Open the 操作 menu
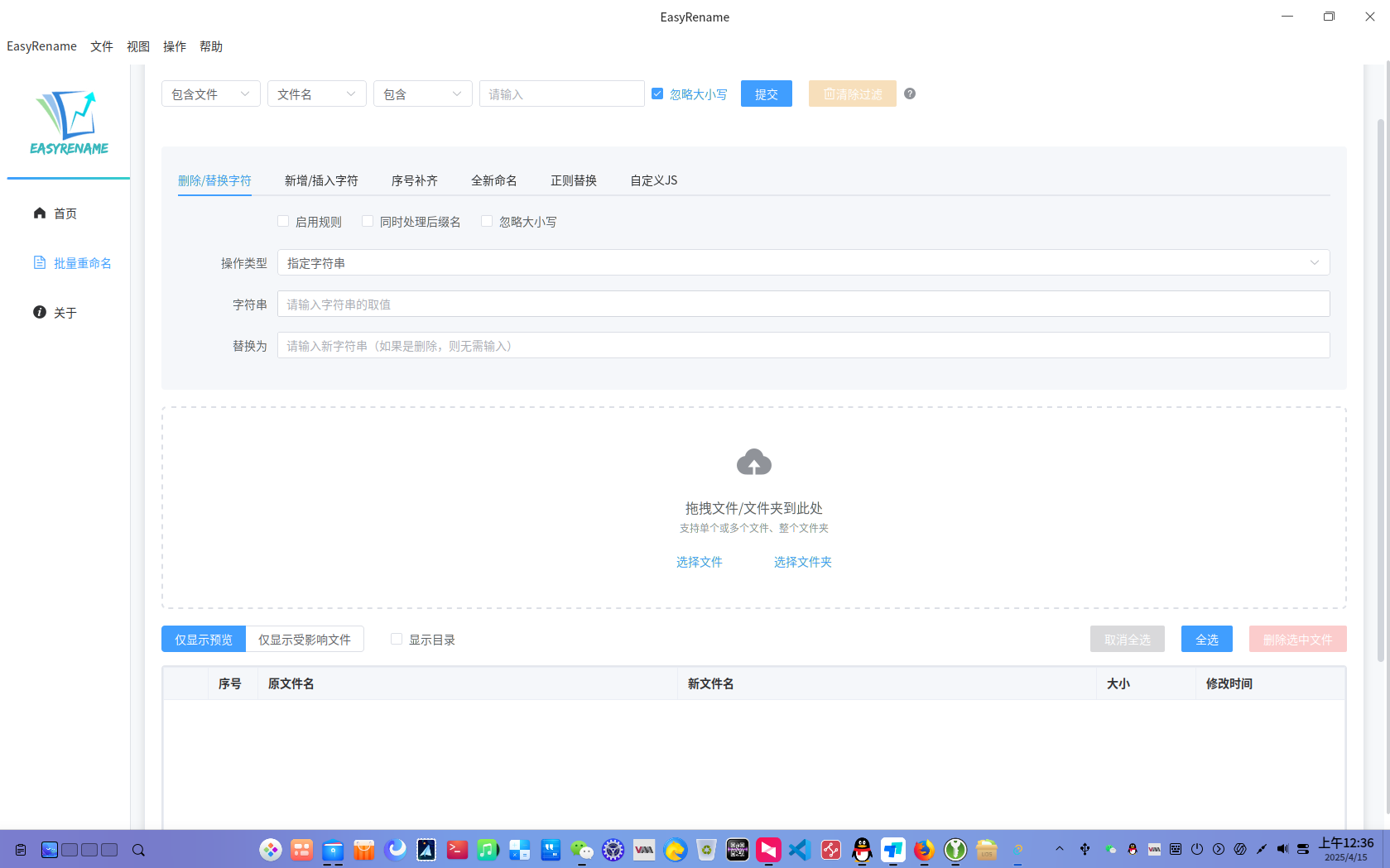 tap(175, 46)
